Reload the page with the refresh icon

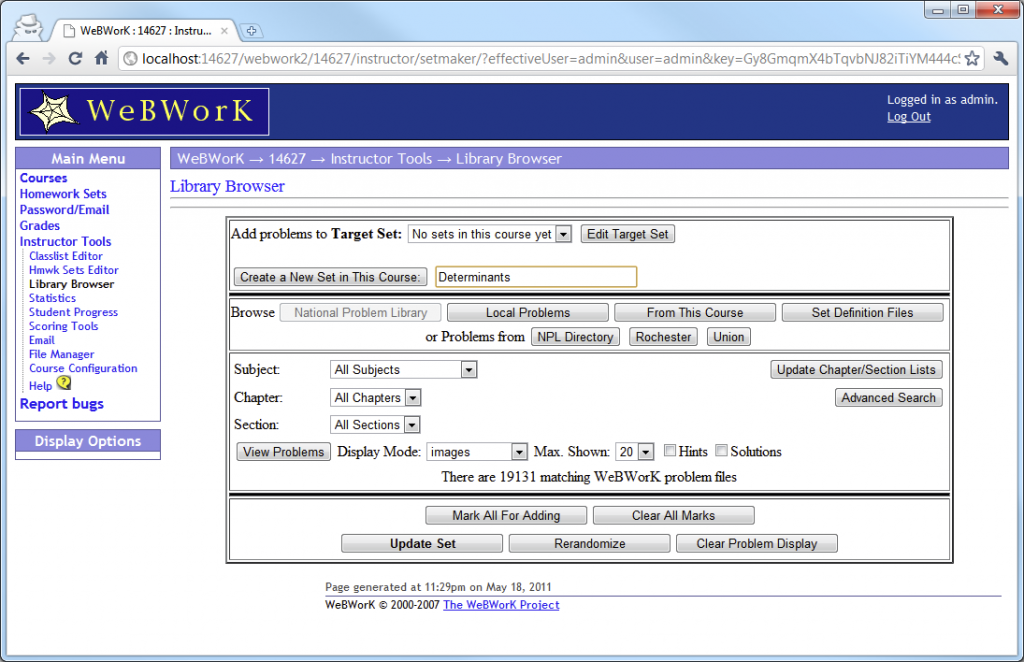pyautogui.click(x=74, y=59)
